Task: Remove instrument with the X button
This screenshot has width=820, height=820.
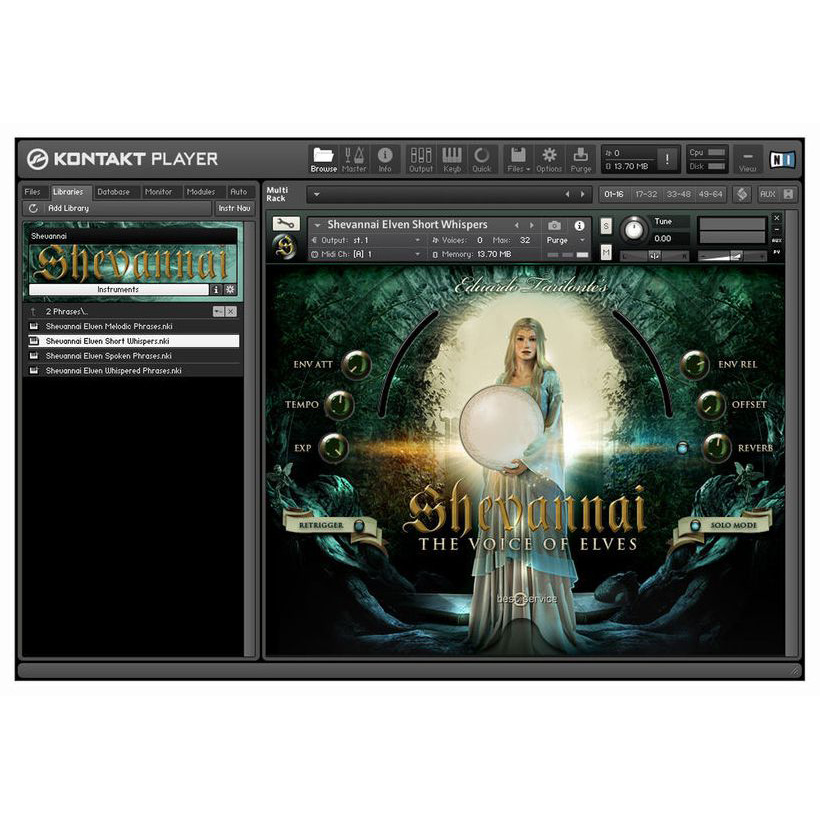Action: click(777, 218)
